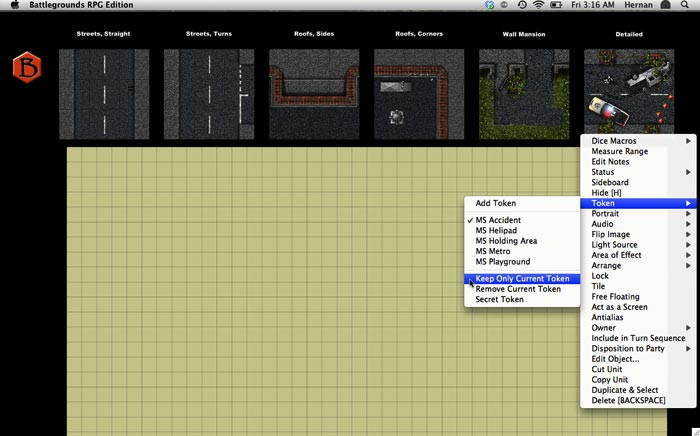Toggle Free Floating option
Viewport: 700px width, 436px height.
pyautogui.click(x=638, y=297)
